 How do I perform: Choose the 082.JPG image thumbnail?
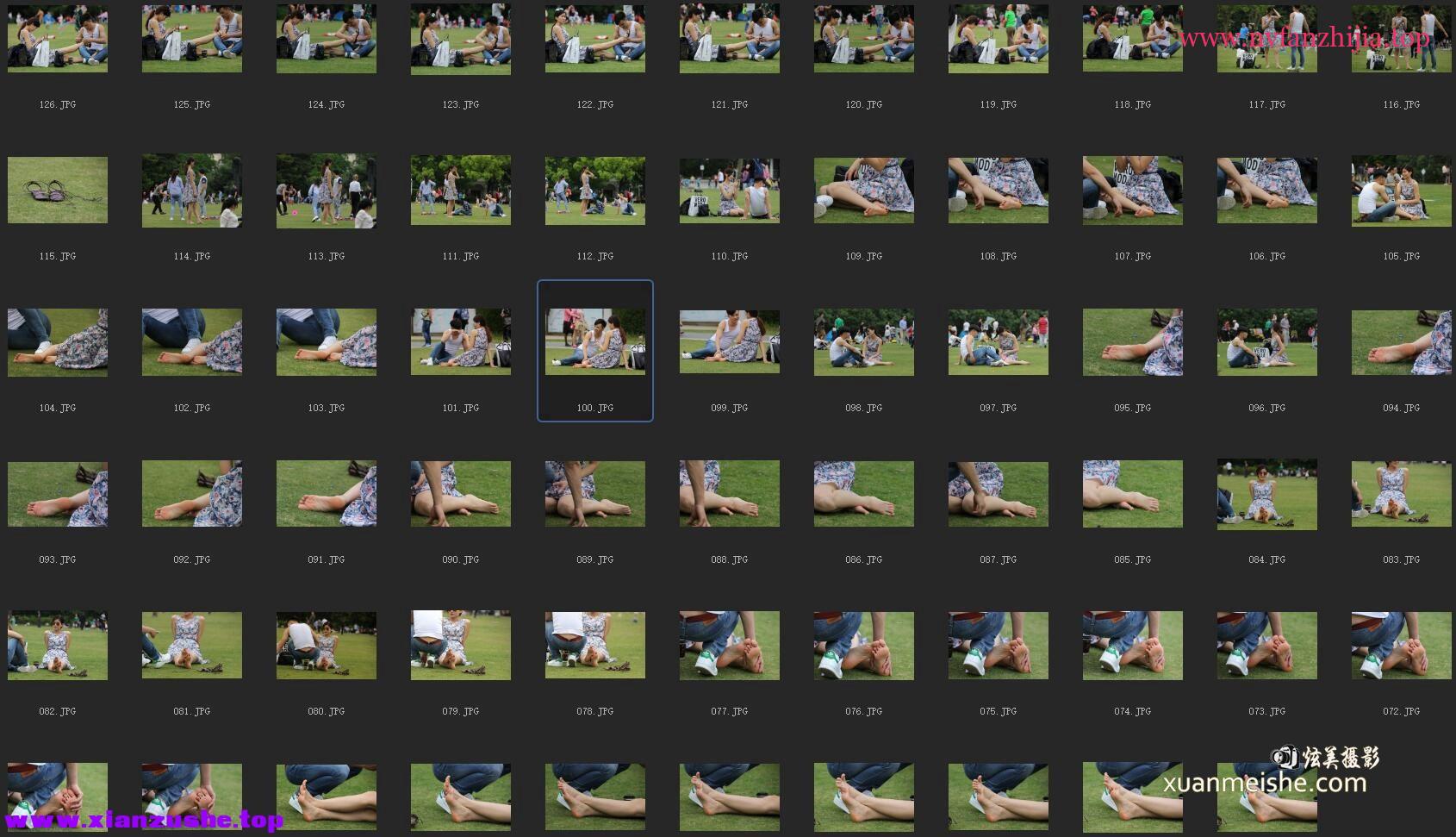point(58,646)
